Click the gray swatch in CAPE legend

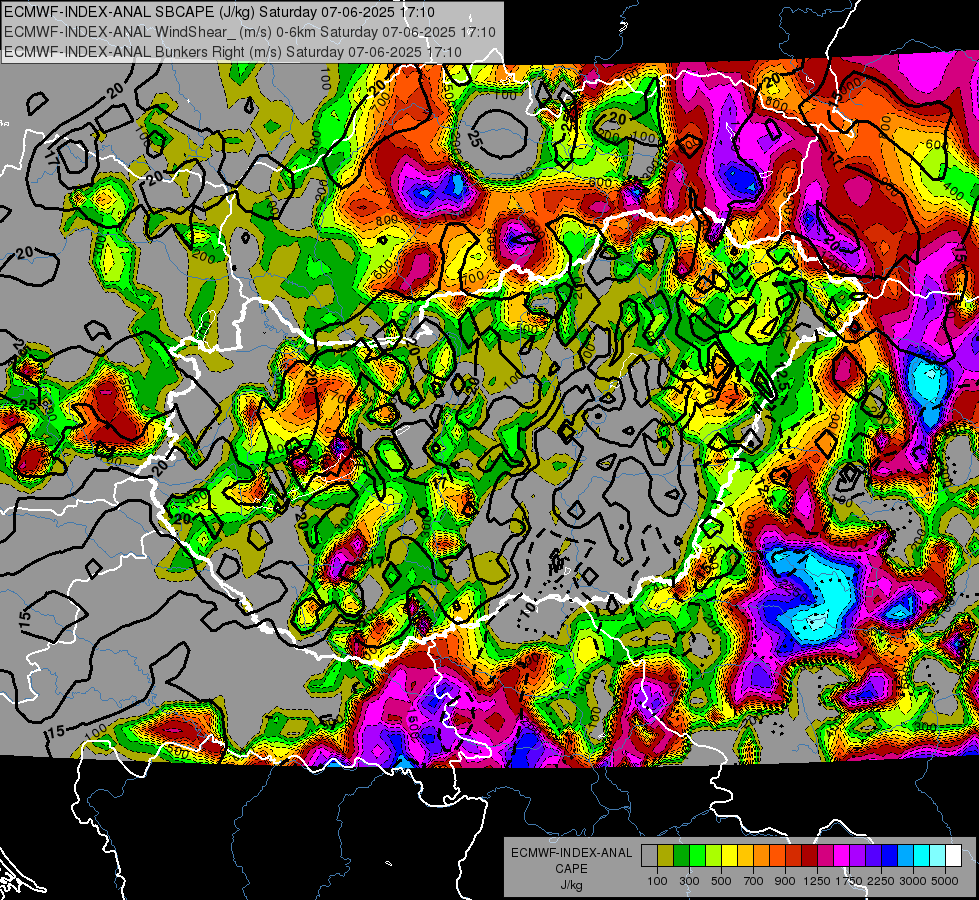[649, 855]
